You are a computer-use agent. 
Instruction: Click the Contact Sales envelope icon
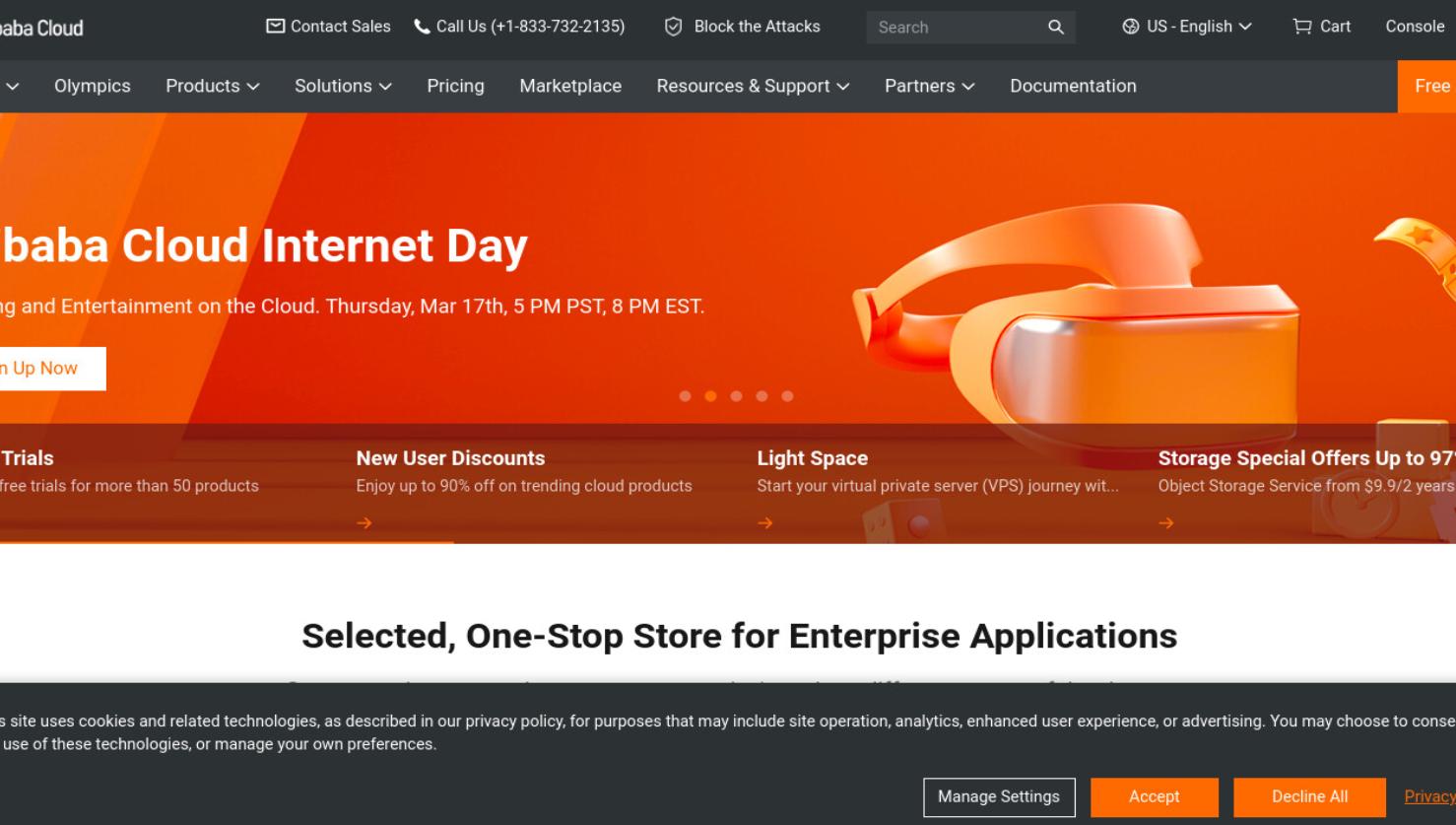click(x=276, y=27)
